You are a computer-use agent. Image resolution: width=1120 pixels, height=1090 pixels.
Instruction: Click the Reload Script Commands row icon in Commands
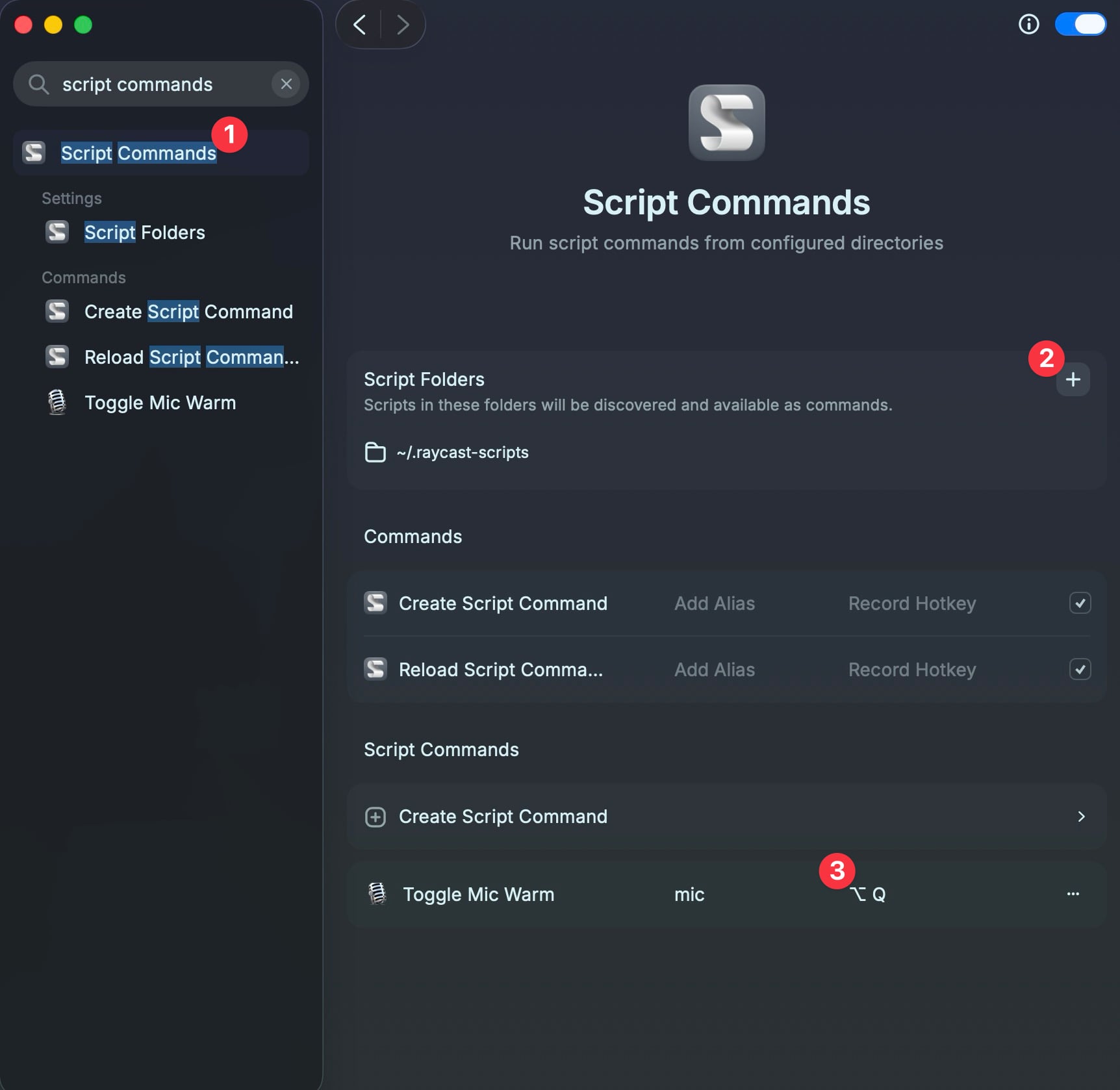(375, 669)
